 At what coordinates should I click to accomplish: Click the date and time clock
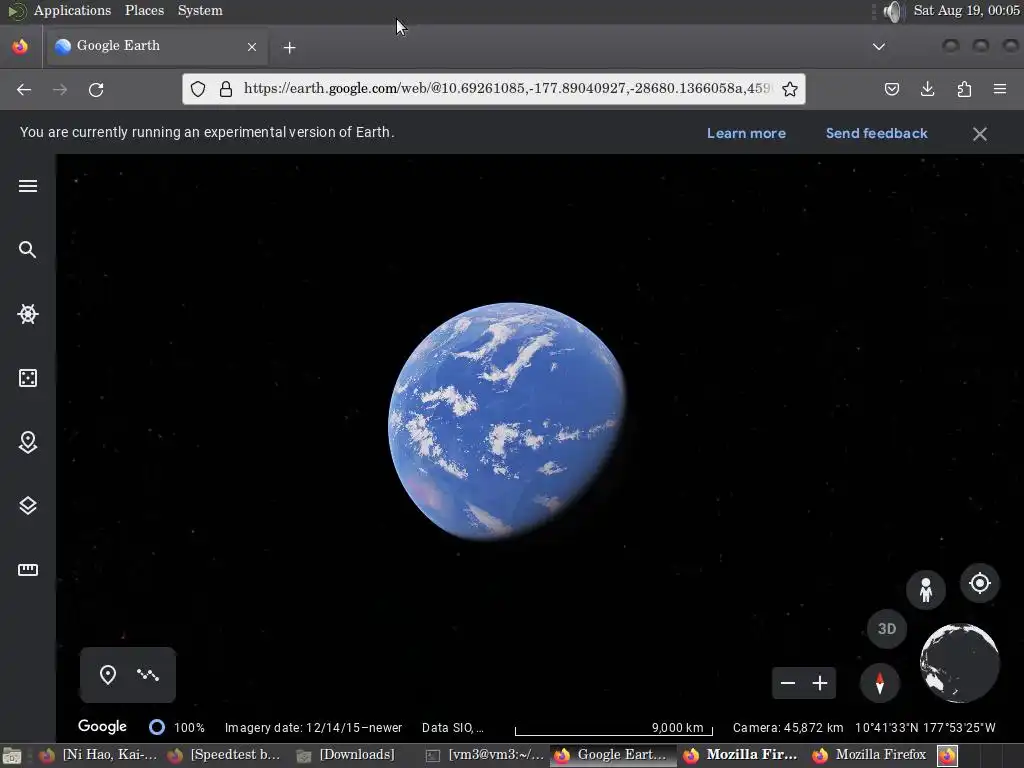click(967, 10)
